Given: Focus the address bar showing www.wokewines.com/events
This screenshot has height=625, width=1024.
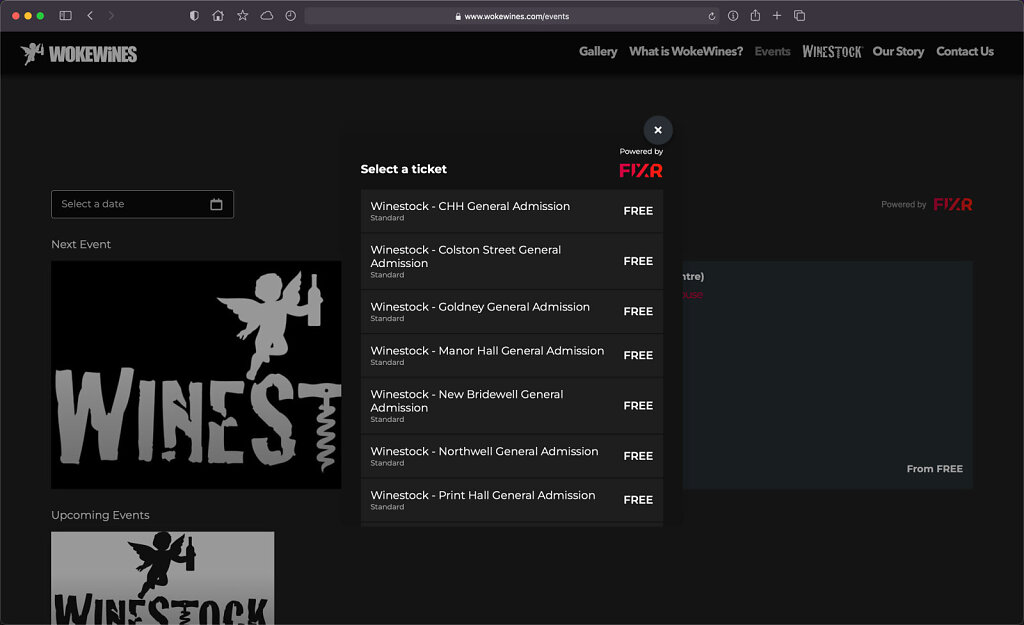Looking at the screenshot, I should pos(512,16).
